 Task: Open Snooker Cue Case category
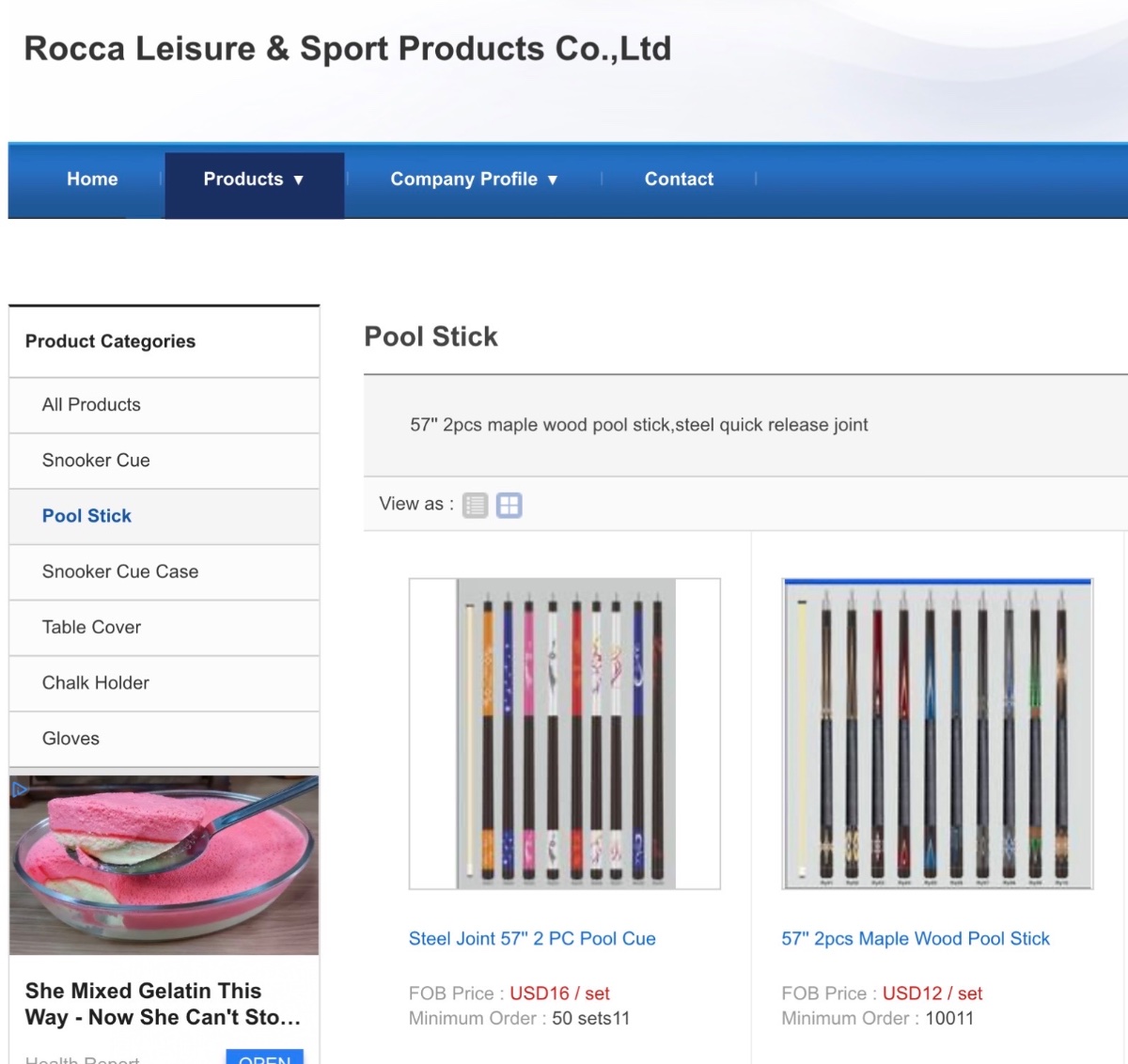[x=120, y=571]
